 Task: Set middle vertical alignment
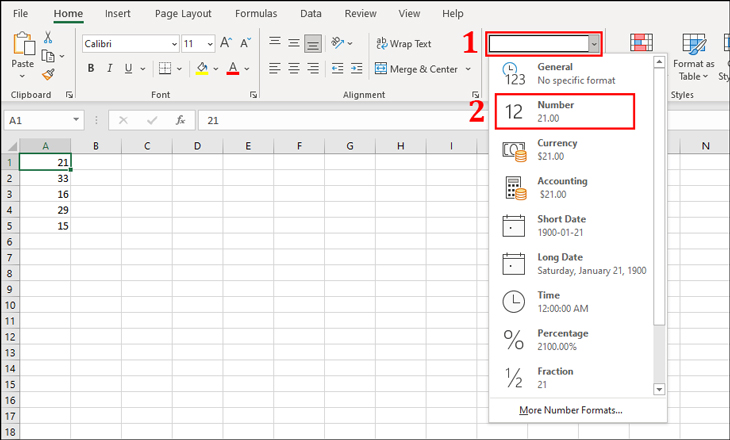[294, 43]
